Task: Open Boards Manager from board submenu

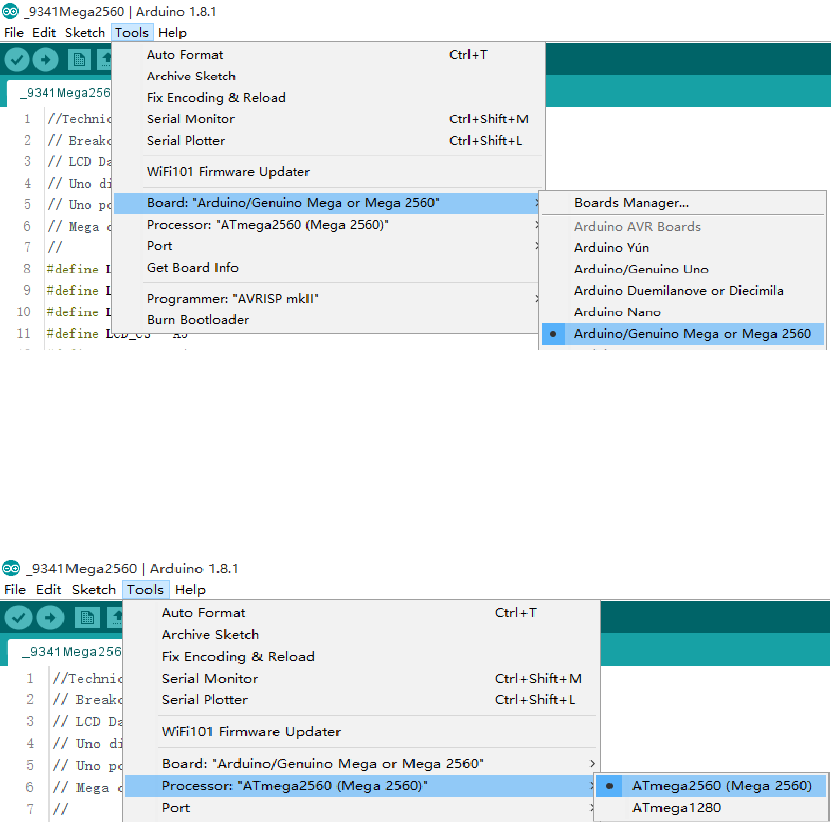Action: tap(683, 203)
